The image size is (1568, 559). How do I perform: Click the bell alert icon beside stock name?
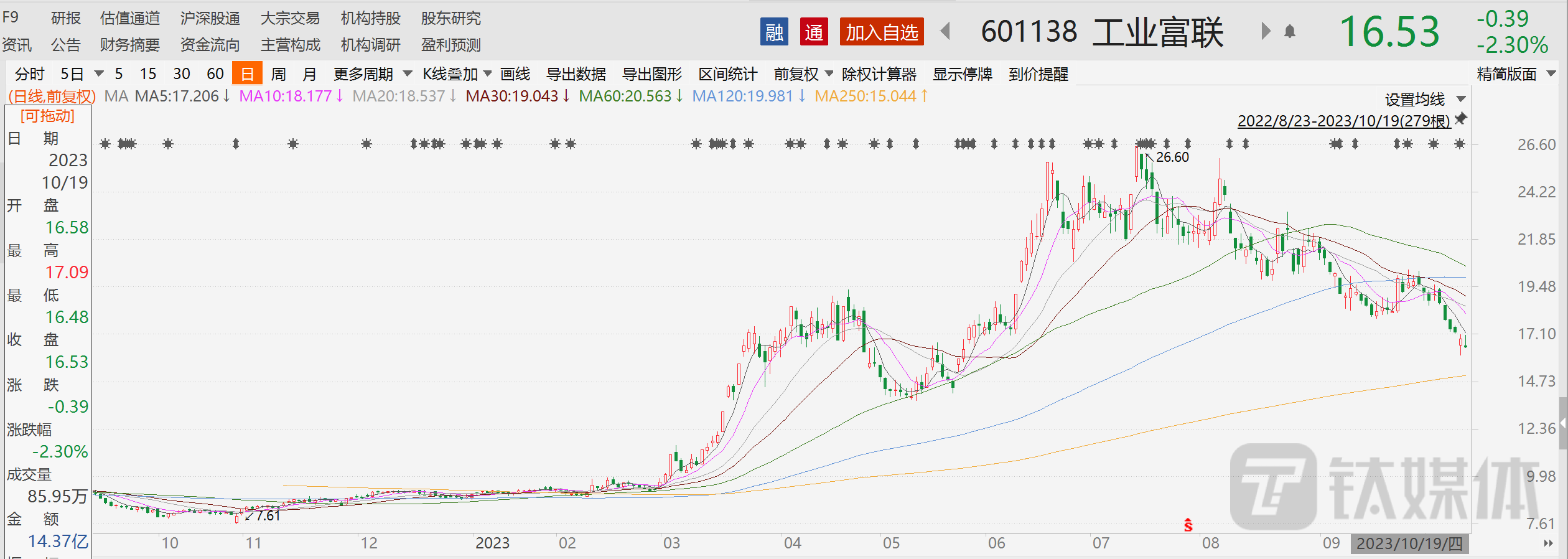(1290, 32)
